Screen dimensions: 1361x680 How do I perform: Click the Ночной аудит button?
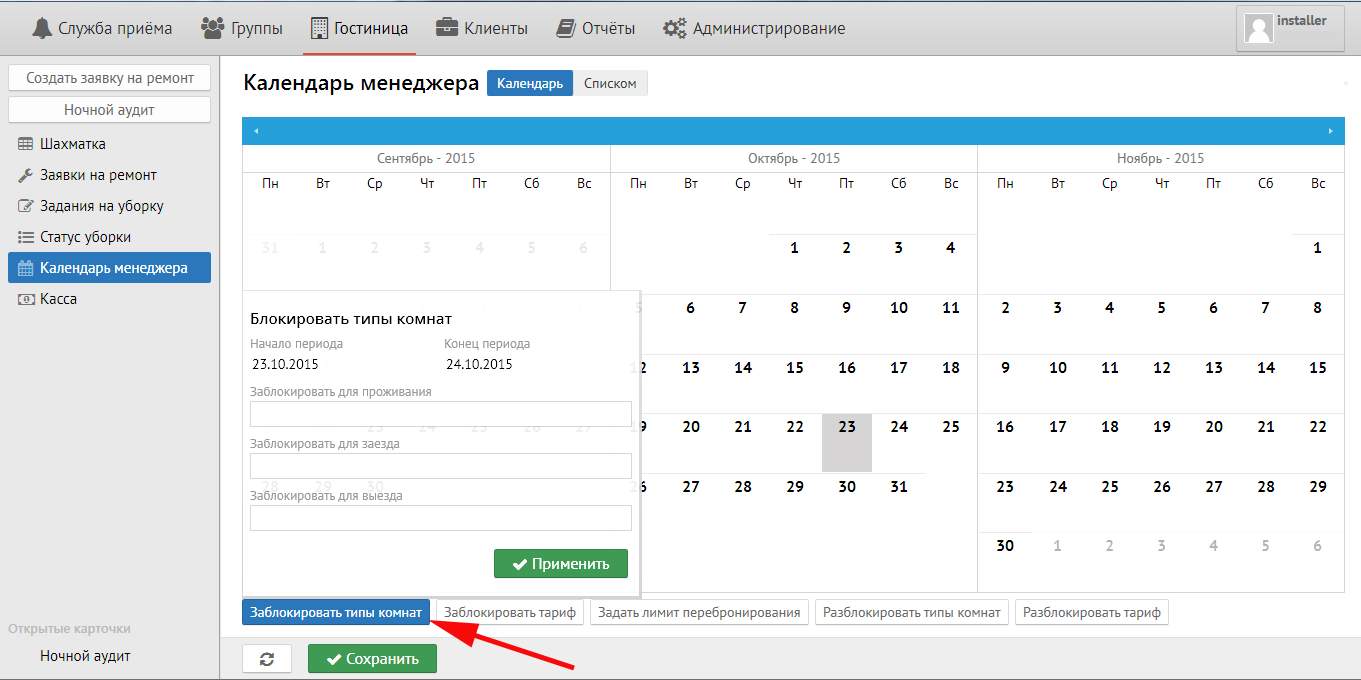[x=109, y=110]
